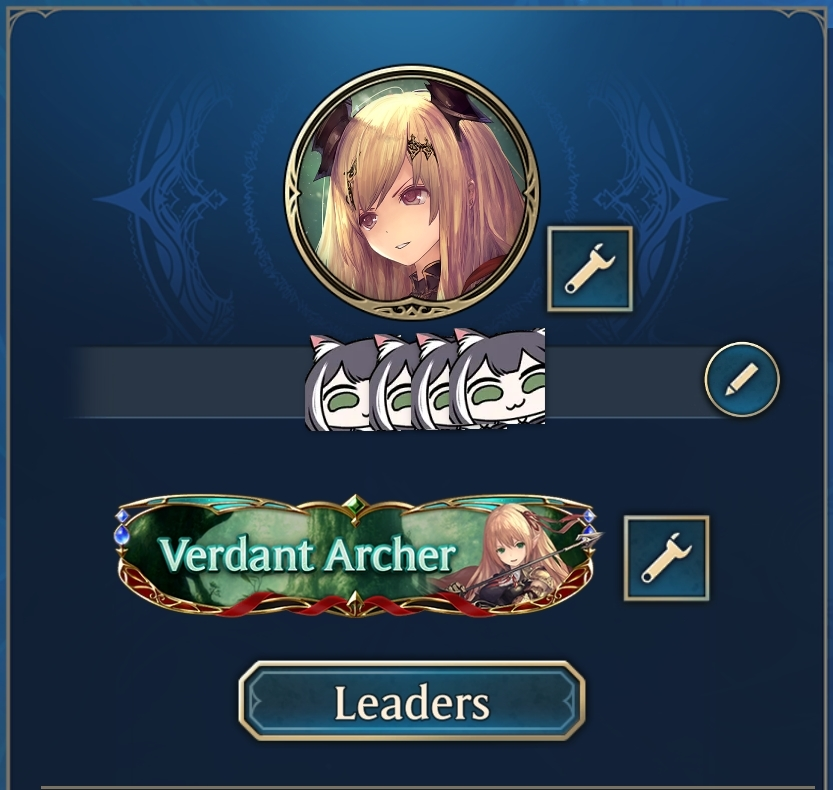Select the blonde character profile portrait
This screenshot has height=790, width=833.
point(412,192)
